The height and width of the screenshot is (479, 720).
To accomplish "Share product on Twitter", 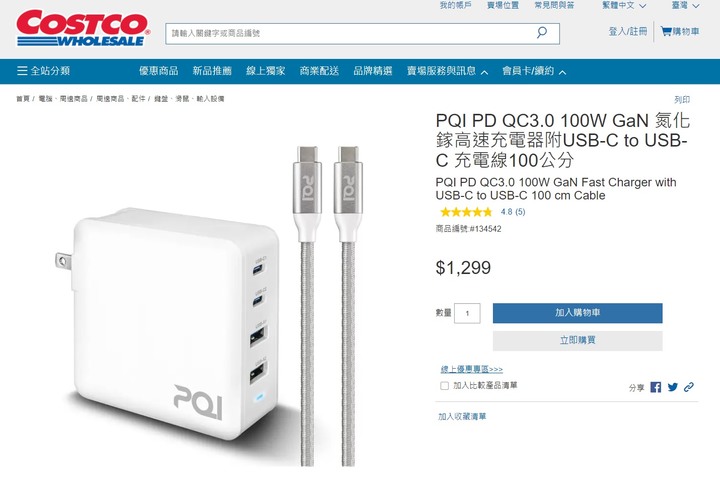I will [673, 387].
